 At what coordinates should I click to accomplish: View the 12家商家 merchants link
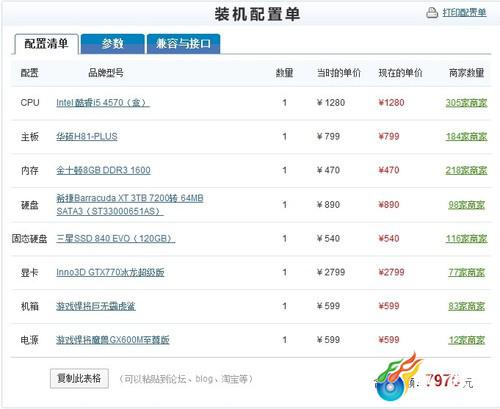[466, 340]
